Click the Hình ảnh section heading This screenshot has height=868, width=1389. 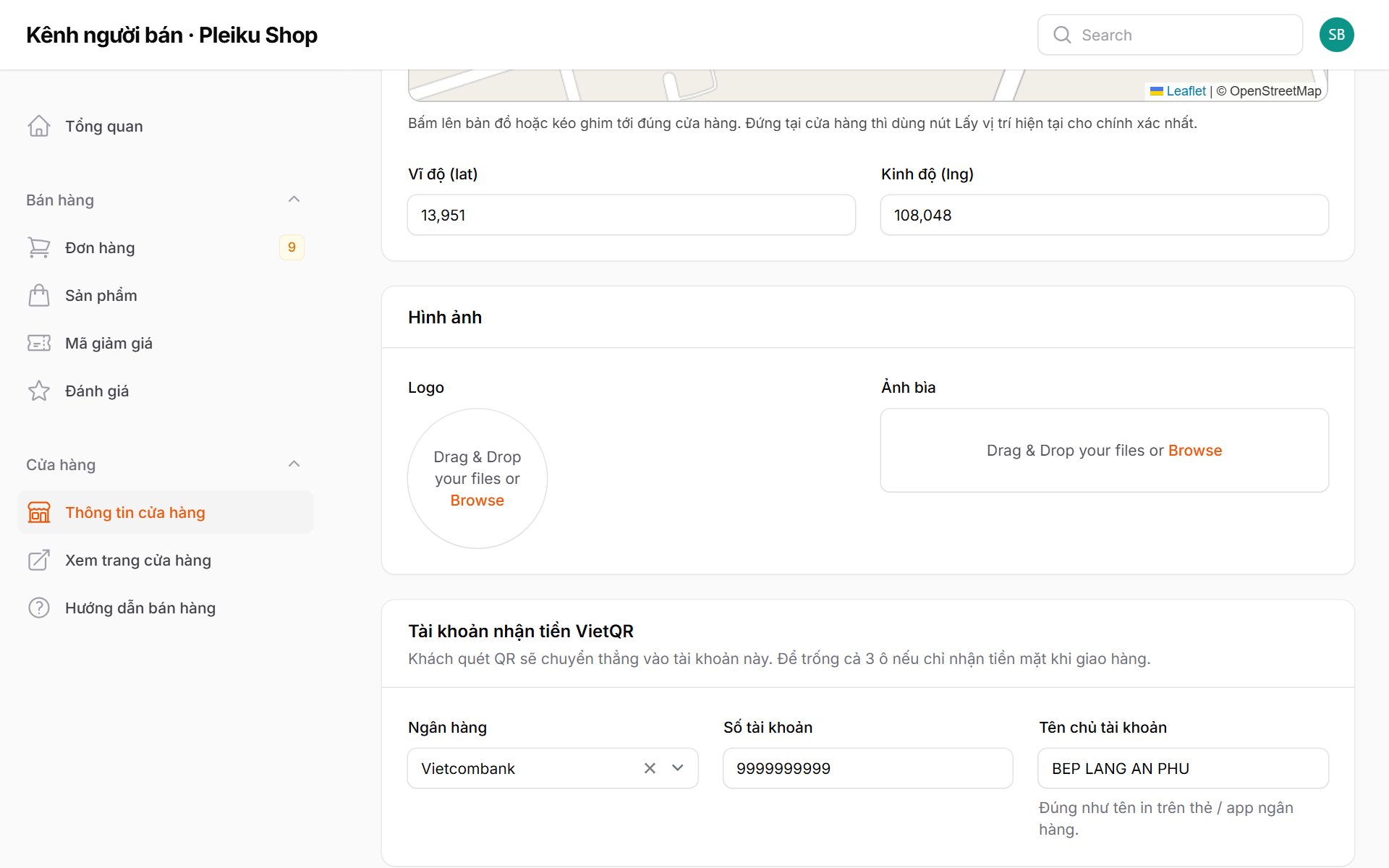tap(445, 317)
